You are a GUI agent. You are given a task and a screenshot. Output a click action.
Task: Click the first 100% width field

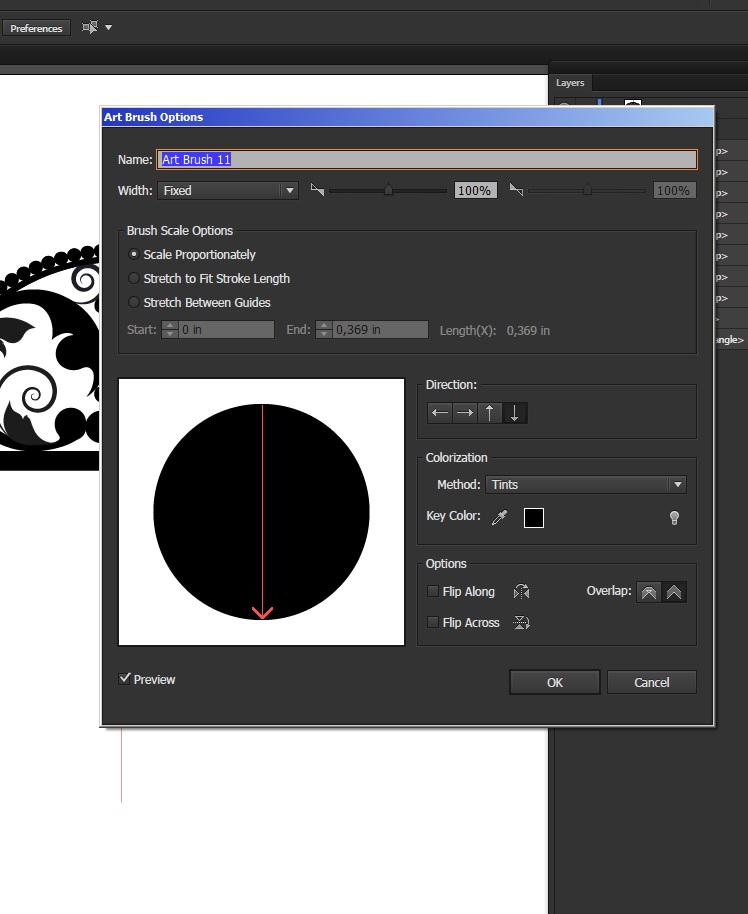click(476, 191)
